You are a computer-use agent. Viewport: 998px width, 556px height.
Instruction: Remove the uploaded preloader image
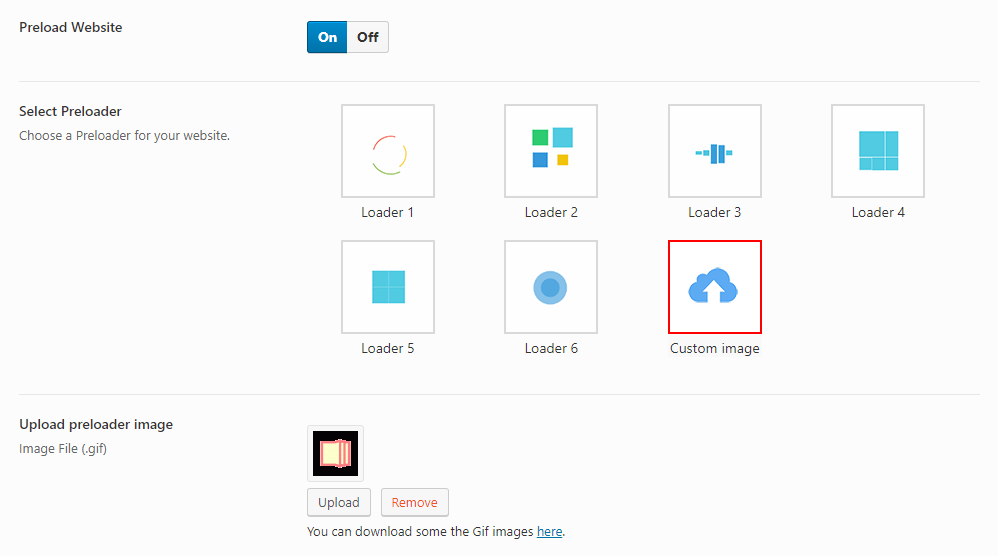(414, 502)
